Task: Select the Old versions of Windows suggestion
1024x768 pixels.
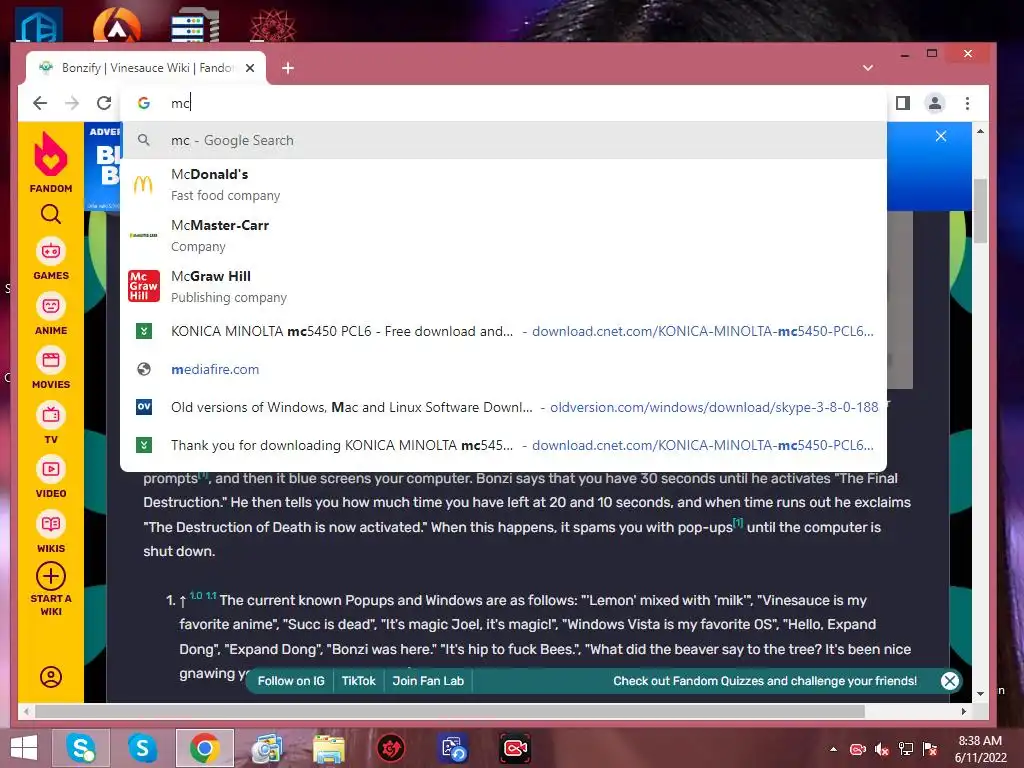Action: 503,407
